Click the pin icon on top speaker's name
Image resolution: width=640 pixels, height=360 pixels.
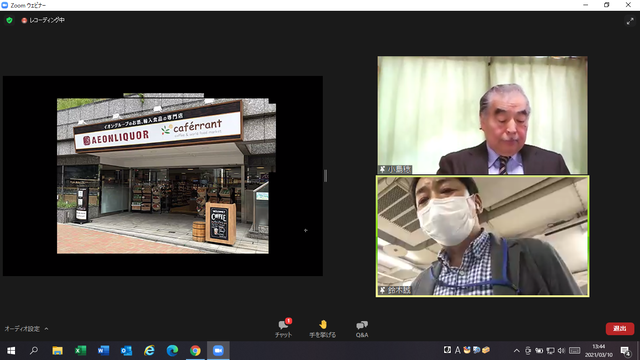tap(382, 169)
